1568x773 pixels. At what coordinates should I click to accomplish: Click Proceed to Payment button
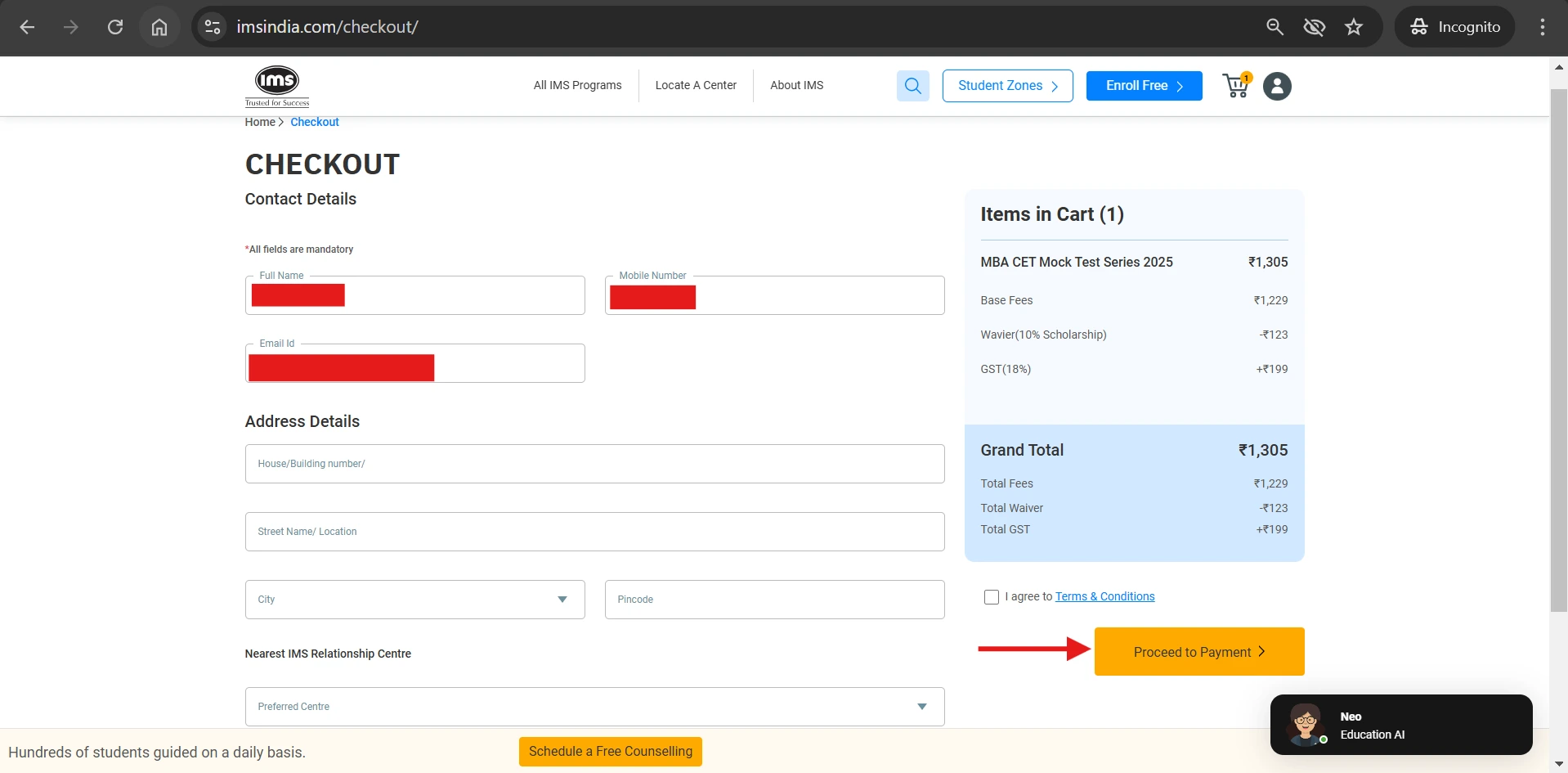[x=1199, y=652]
